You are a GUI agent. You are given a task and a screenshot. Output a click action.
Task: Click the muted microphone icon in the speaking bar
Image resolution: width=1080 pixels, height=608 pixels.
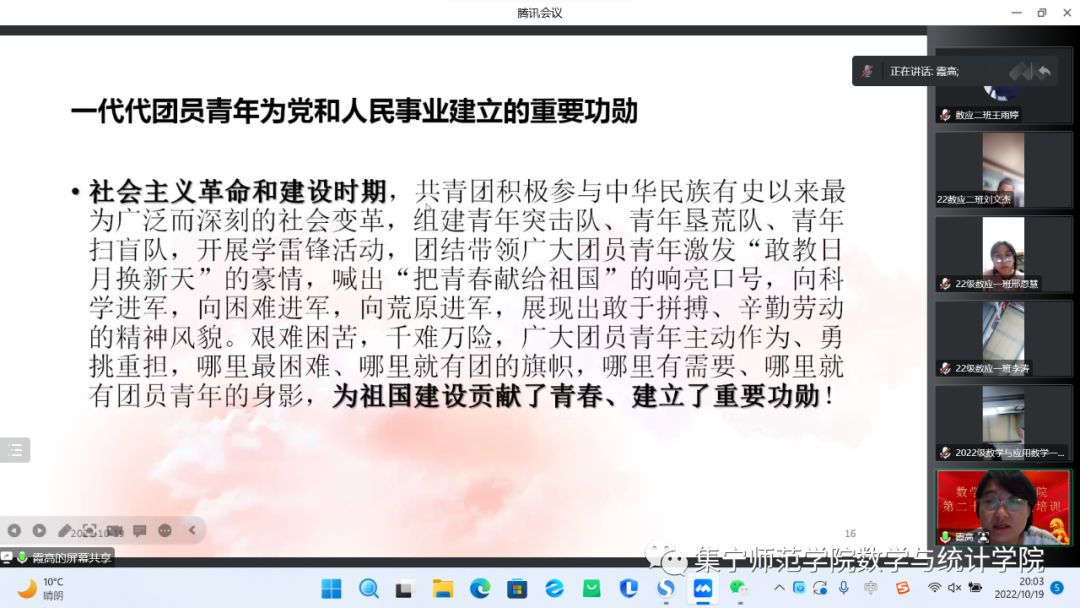click(x=869, y=71)
